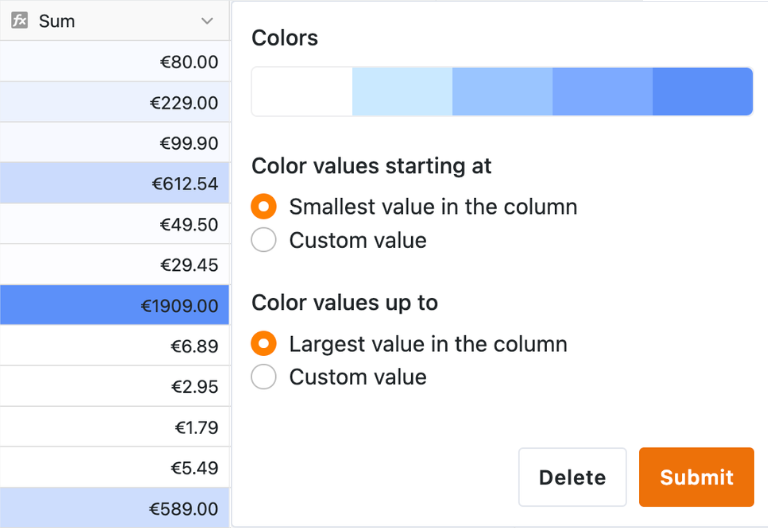Click the Sum column header label

click(57, 21)
